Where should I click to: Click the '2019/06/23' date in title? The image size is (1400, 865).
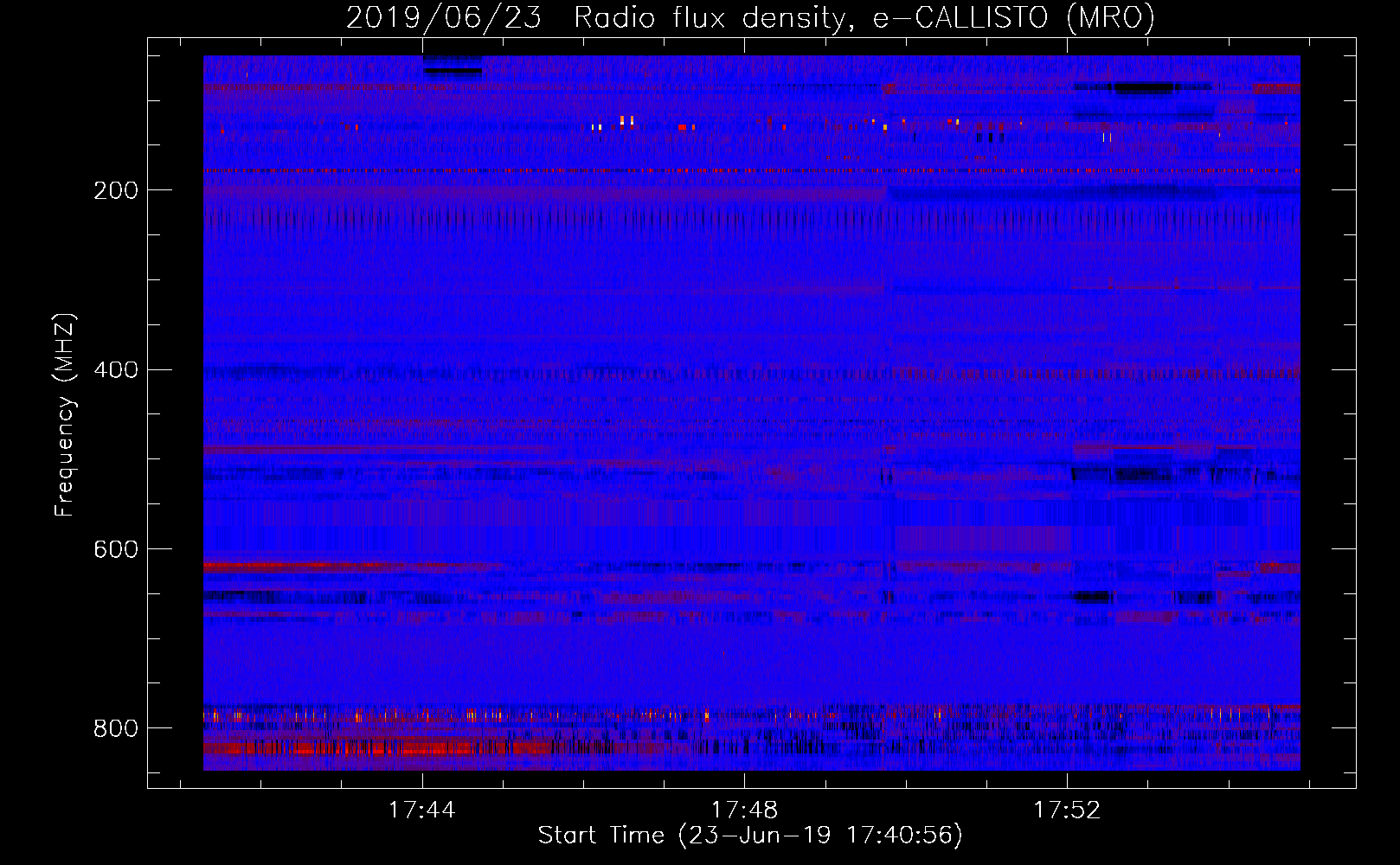[444, 17]
